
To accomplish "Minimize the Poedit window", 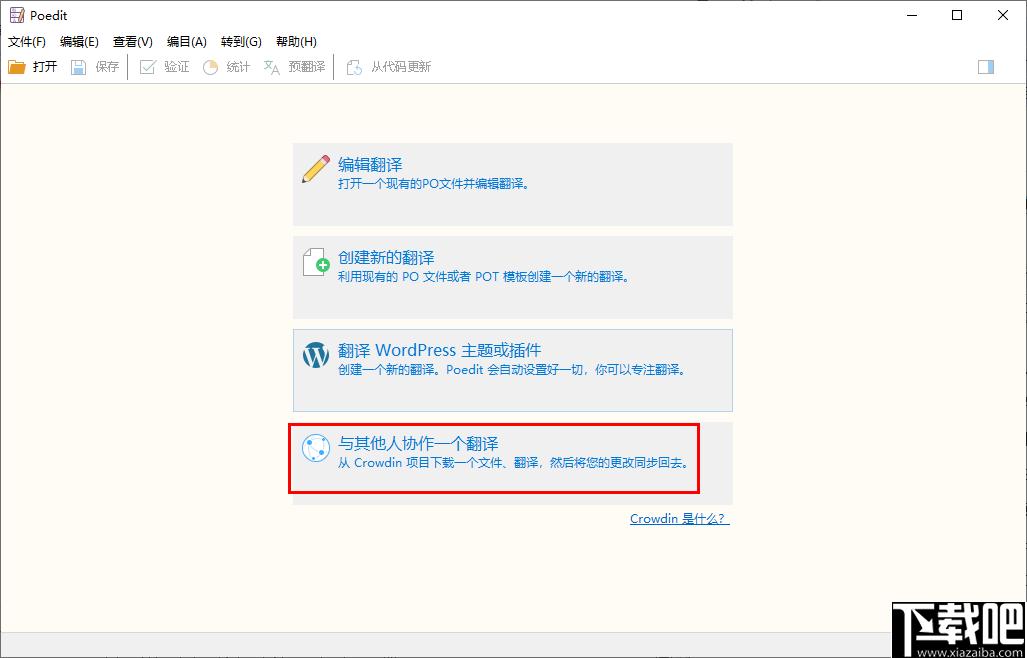I will (911, 15).
